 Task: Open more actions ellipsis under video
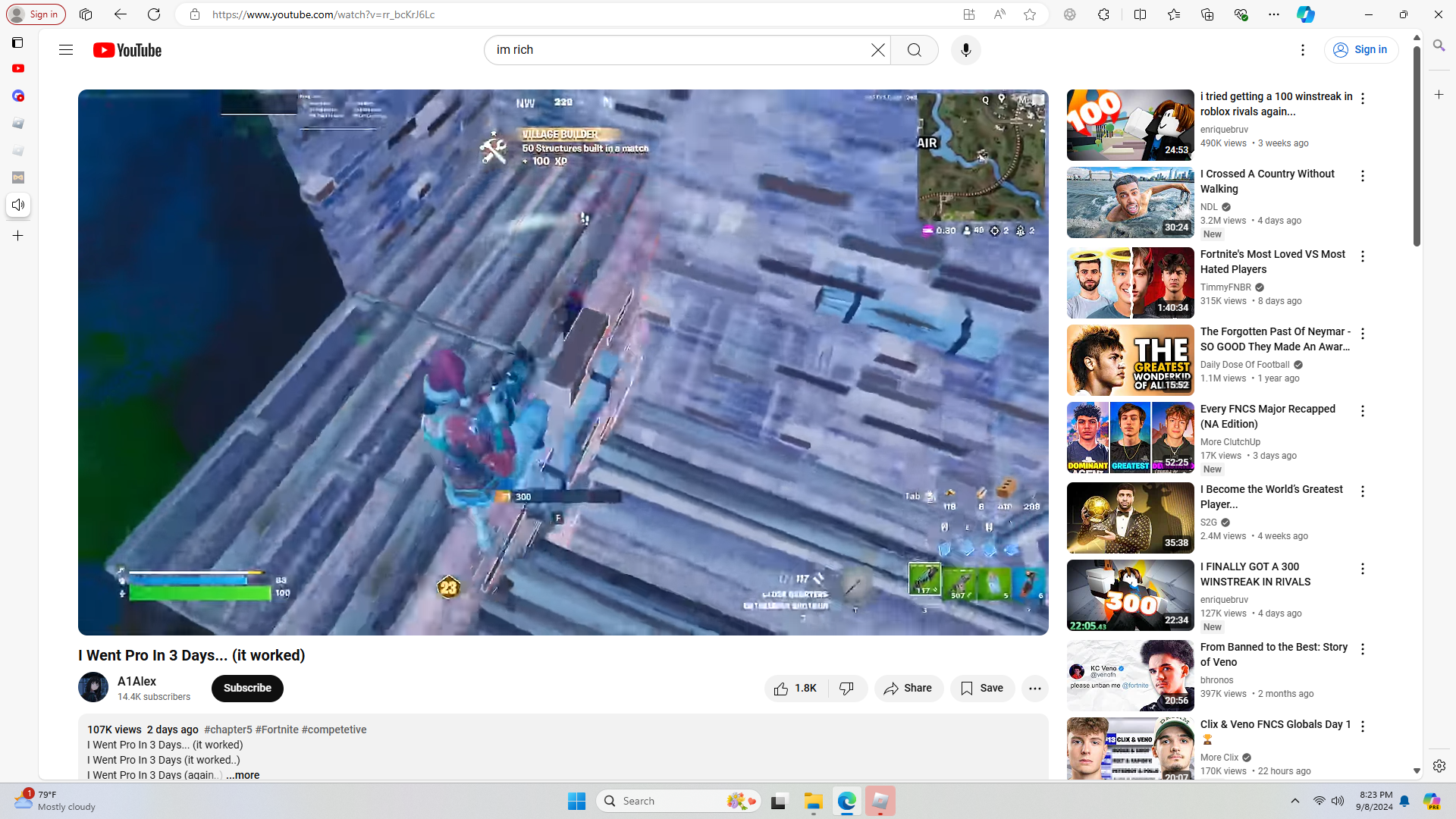1034,689
